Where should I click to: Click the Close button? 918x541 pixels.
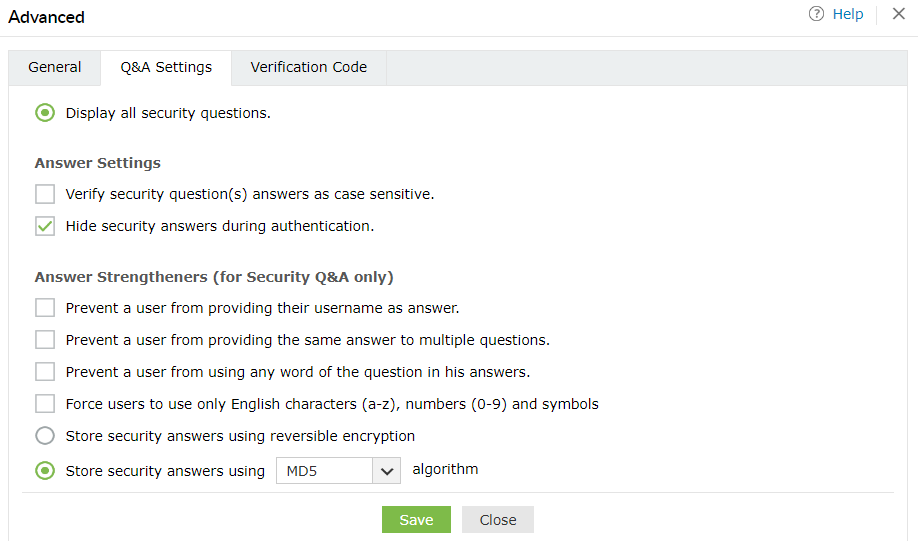497,520
